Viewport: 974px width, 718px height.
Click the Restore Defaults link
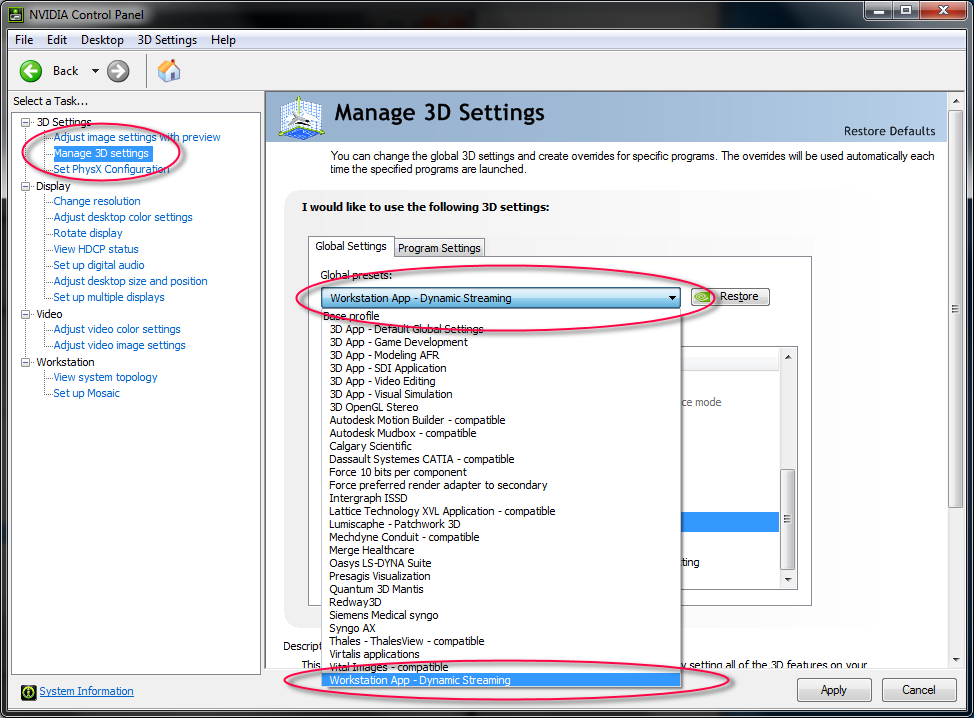(889, 131)
